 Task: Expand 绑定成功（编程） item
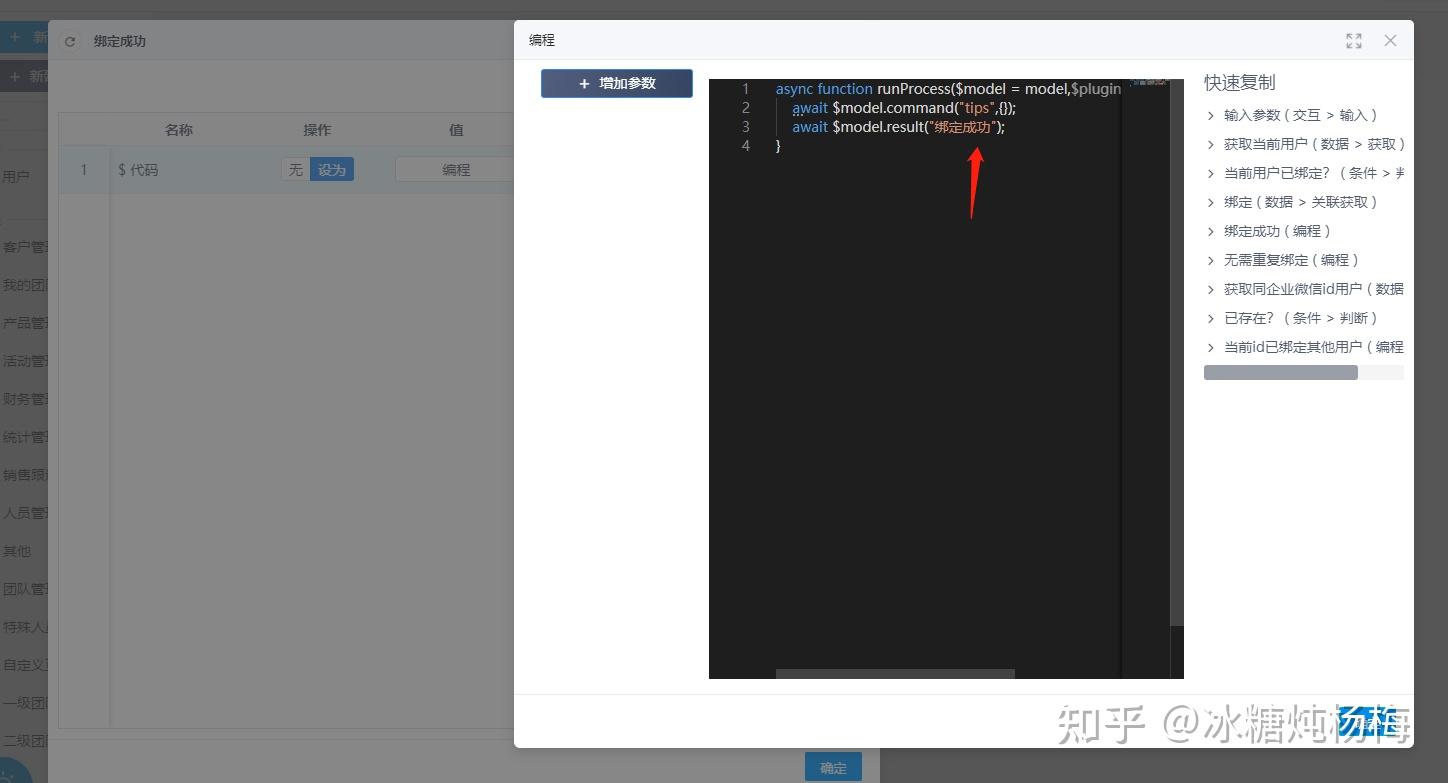[x=1211, y=232]
